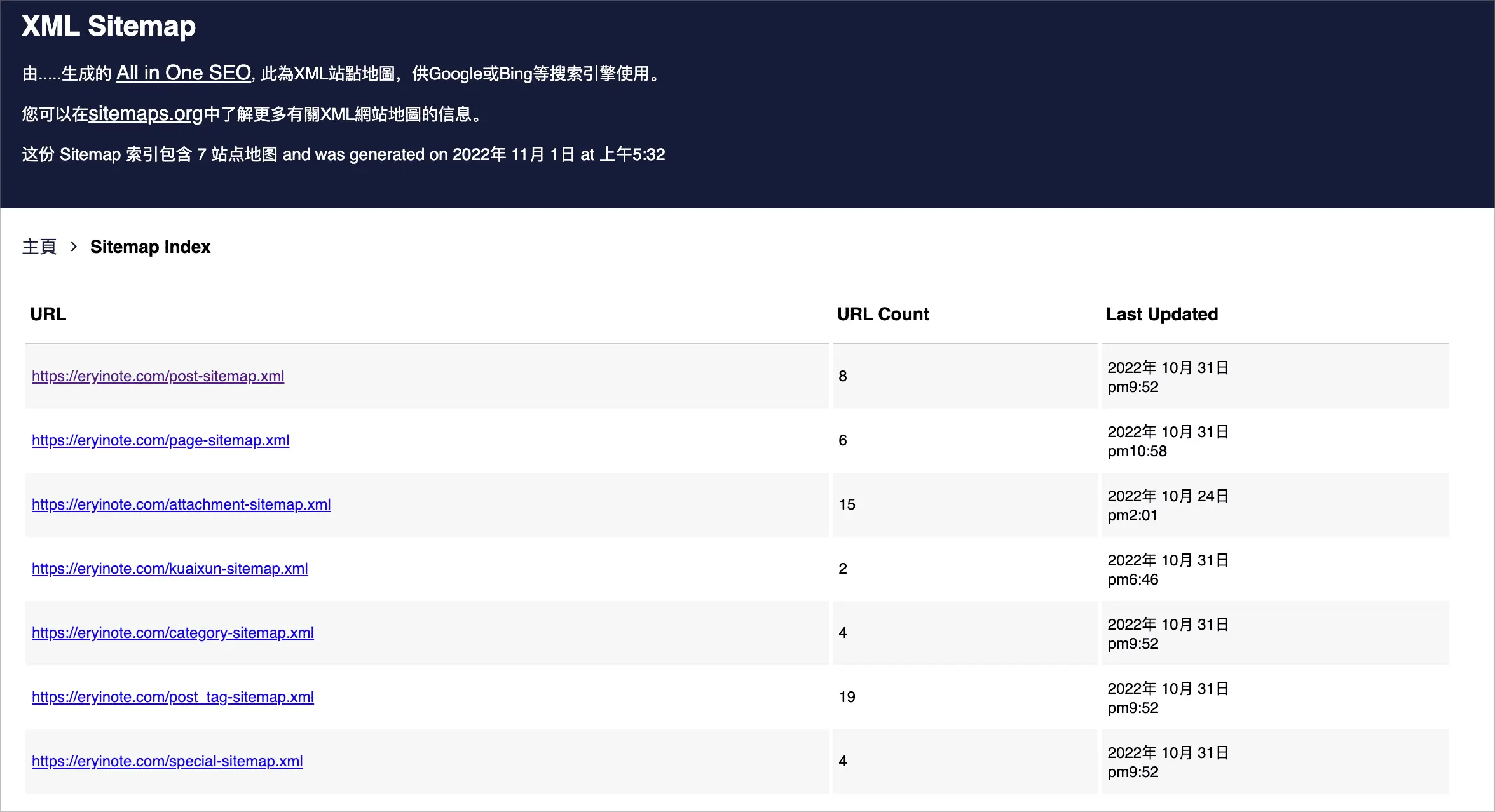Click the Last Updated column header
The width and height of the screenshot is (1495, 812).
coord(1162,314)
